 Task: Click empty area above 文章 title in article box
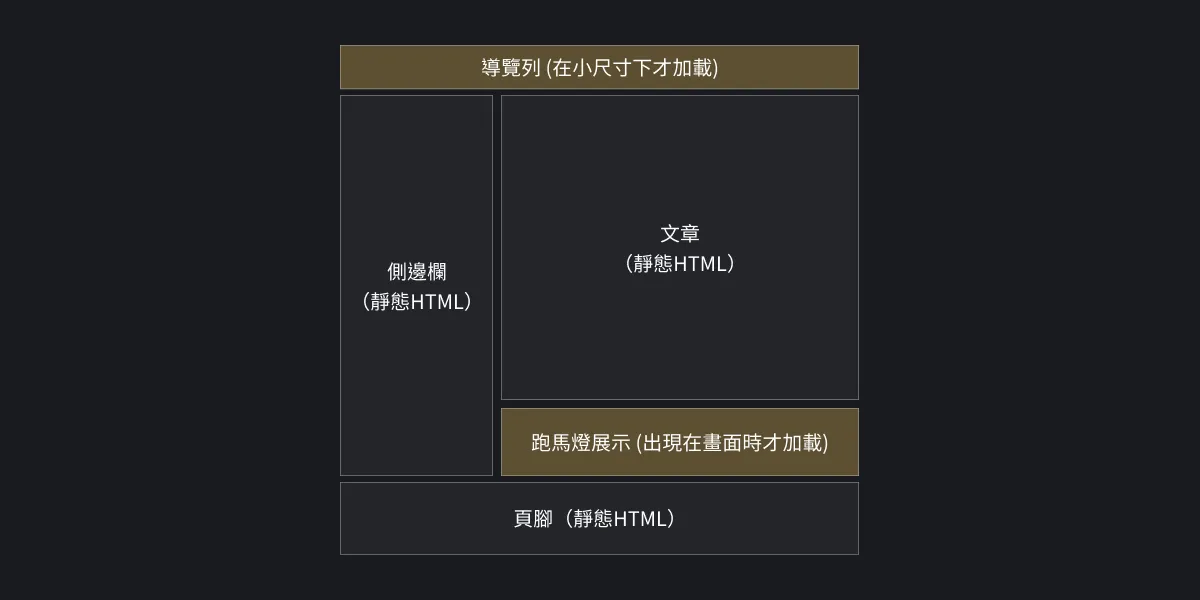coord(679,150)
